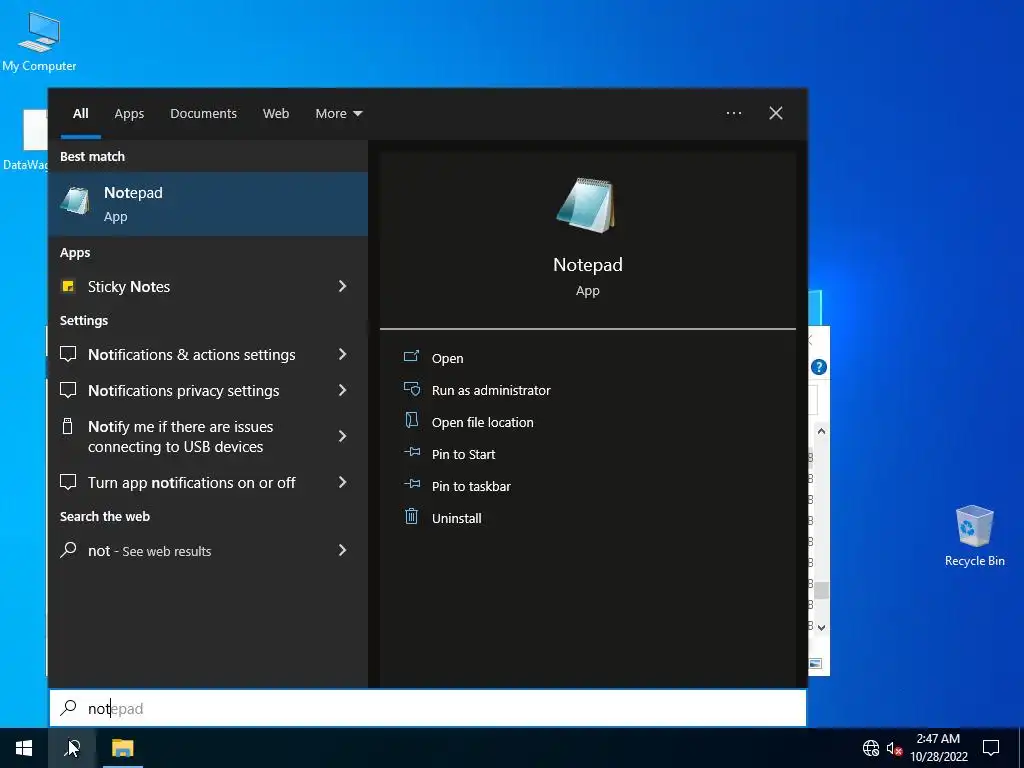Click scroll down arrow in background window
The height and width of the screenshot is (768, 1024).
pyautogui.click(x=822, y=627)
